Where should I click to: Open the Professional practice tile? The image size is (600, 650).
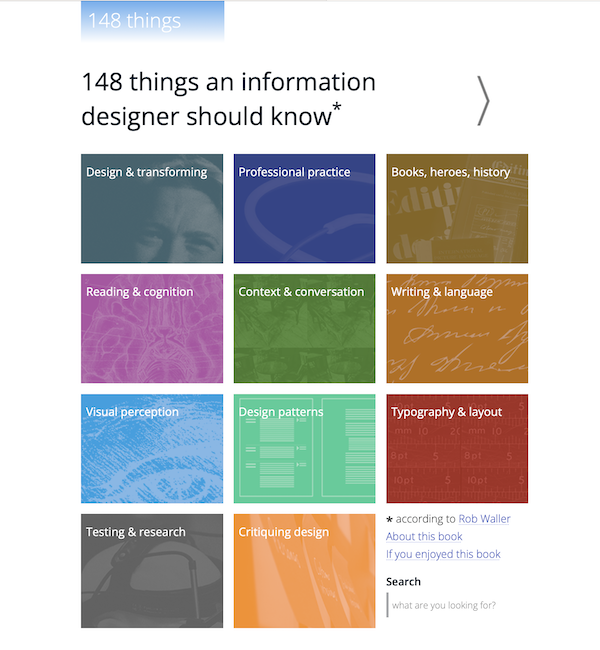point(304,209)
